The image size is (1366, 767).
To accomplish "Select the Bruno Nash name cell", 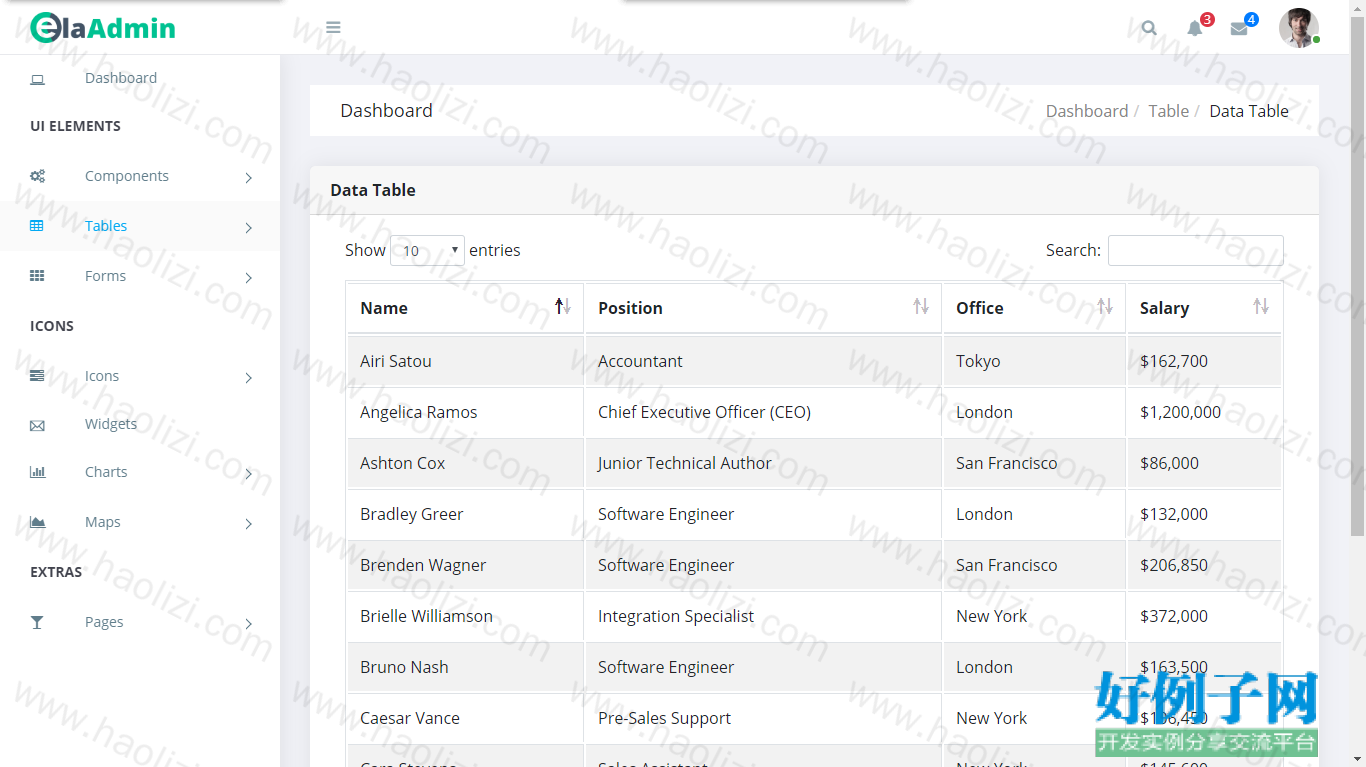I will point(466,667).
